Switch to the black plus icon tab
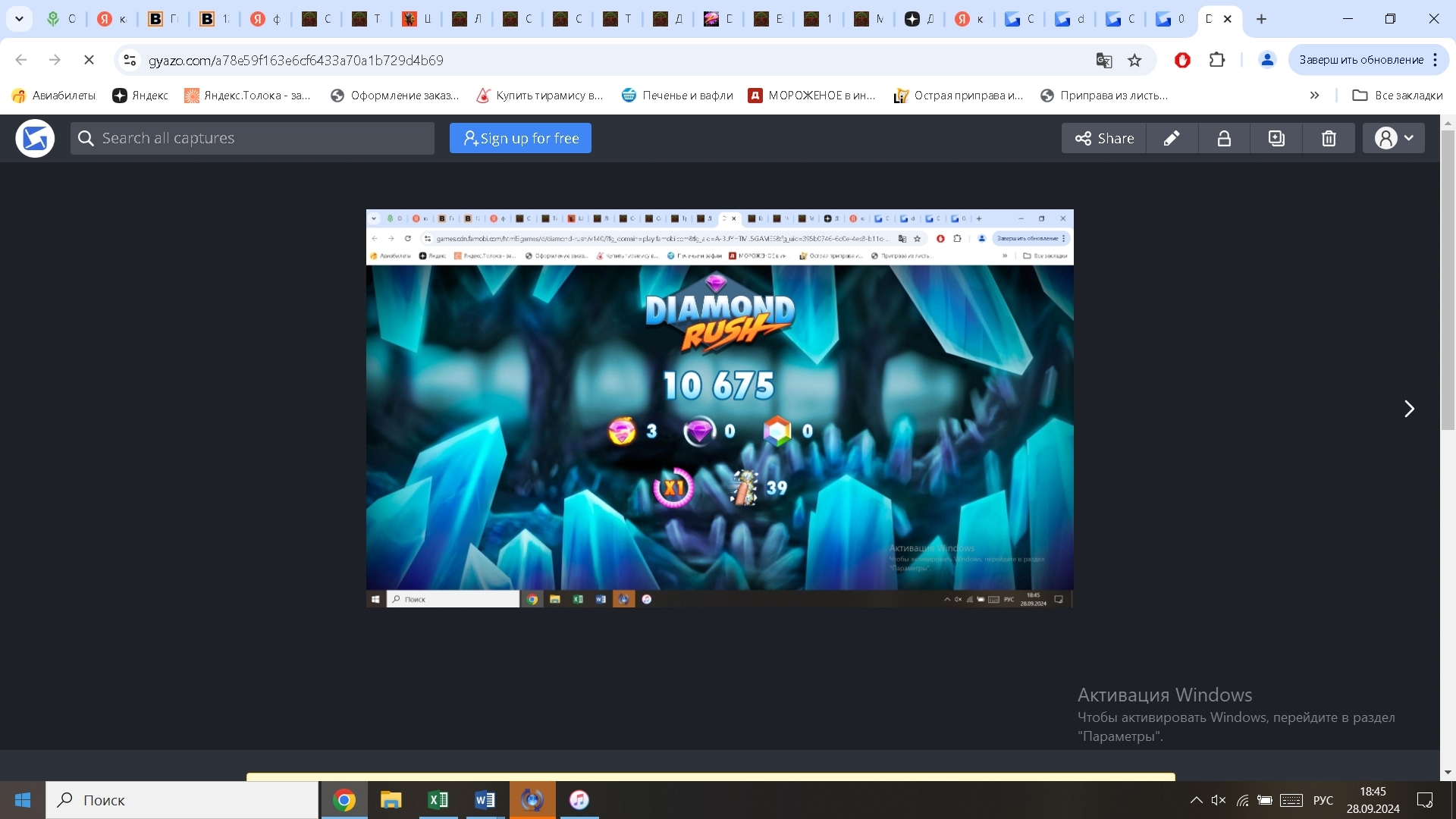The width and height of the screenshot is (1456, 819). [920, 19]
